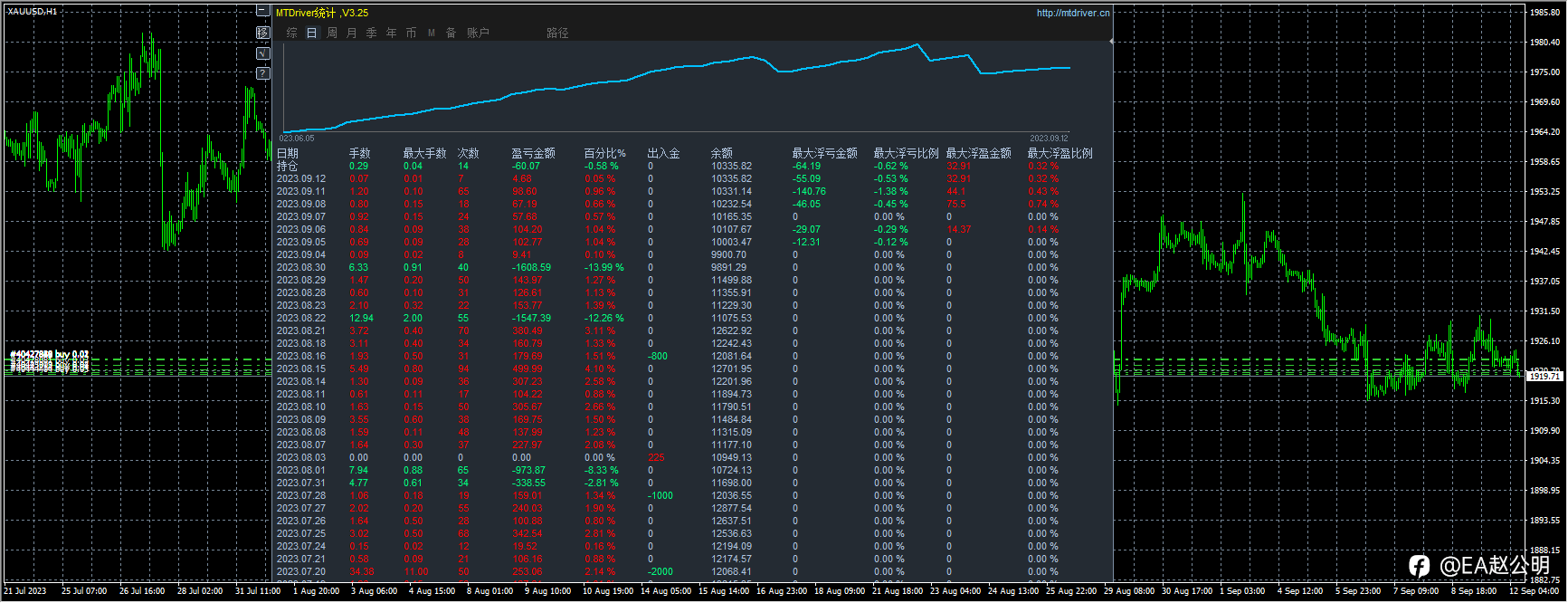This screenshot has height=603, width=1568.
Task: Open the 月 monthly statistics tab
Action: (x=351, y=33)
